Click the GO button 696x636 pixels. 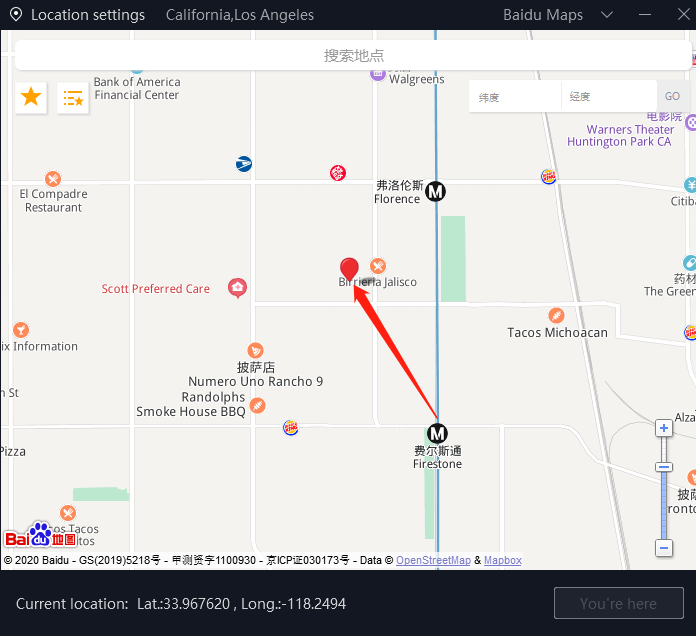672,96
